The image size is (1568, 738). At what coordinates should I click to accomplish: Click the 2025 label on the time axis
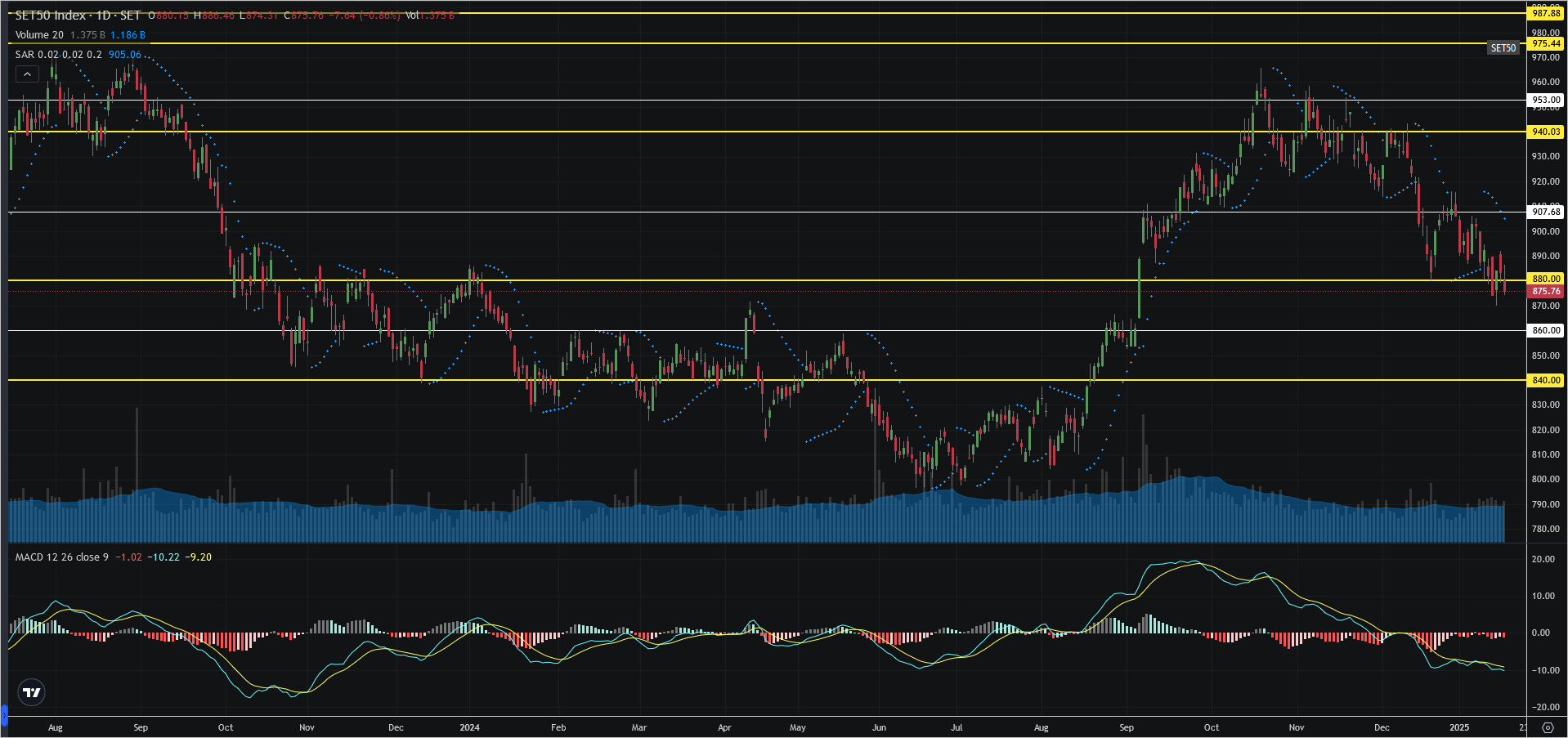point(1459,727)
